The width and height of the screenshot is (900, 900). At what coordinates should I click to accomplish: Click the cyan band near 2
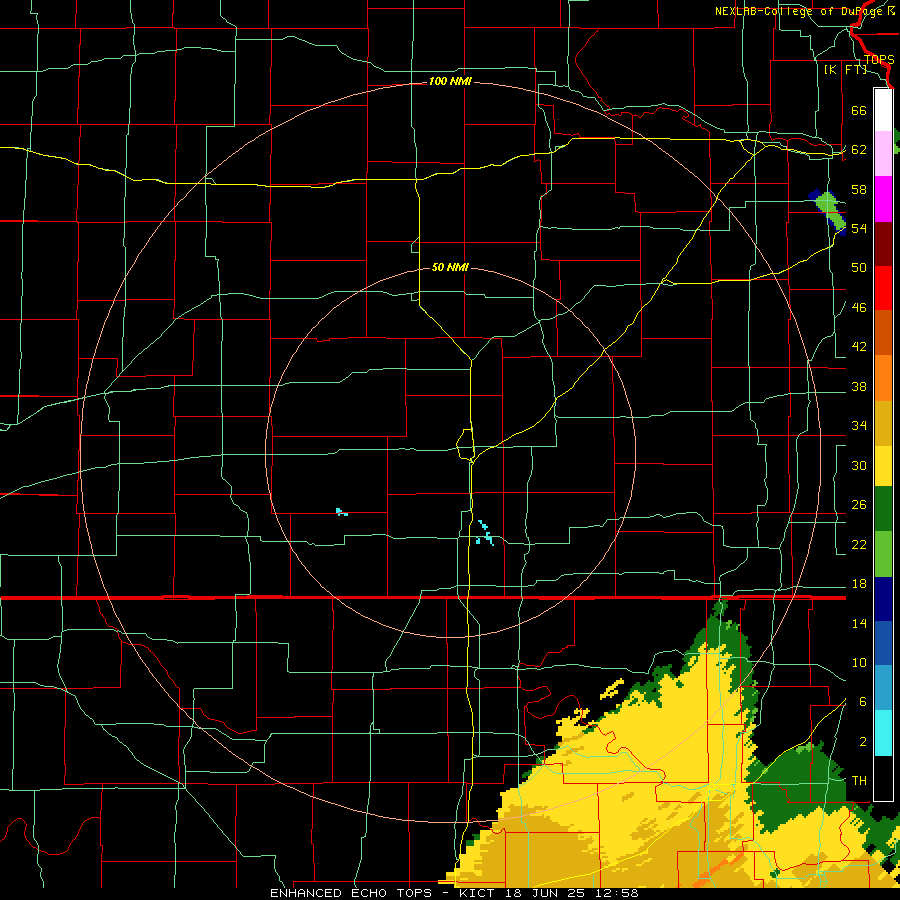pos(883,733)
